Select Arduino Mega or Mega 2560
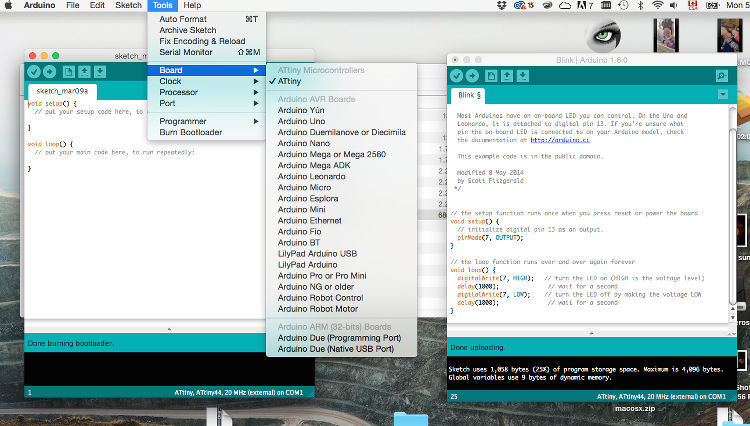The height and width of the screenshot is (426, 750). pos(342,154)
